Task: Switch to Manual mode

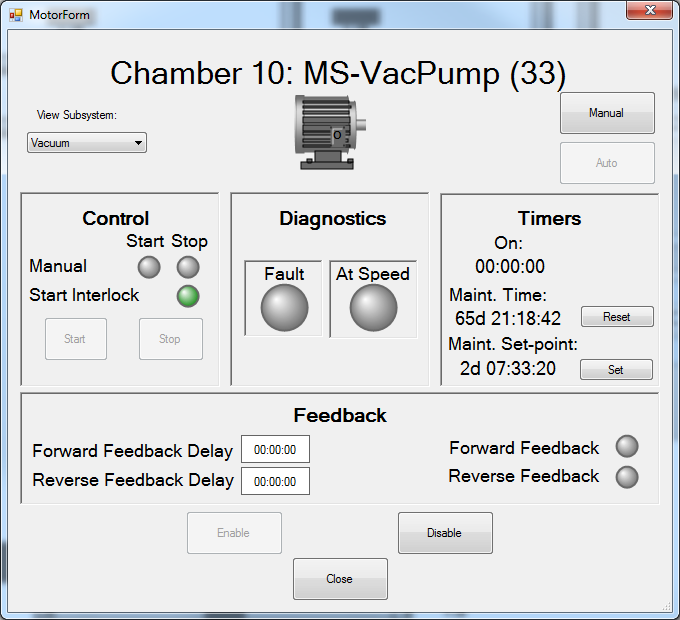Action: [x=606, y=113]
